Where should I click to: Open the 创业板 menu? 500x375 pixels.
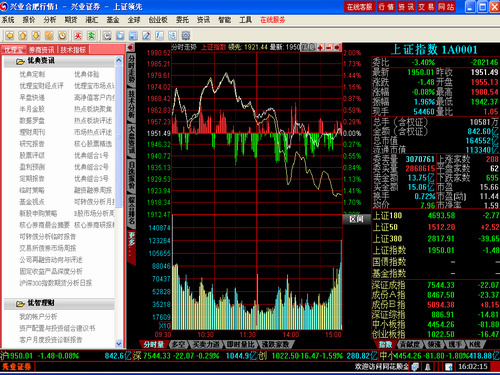[x=158, y=20]
